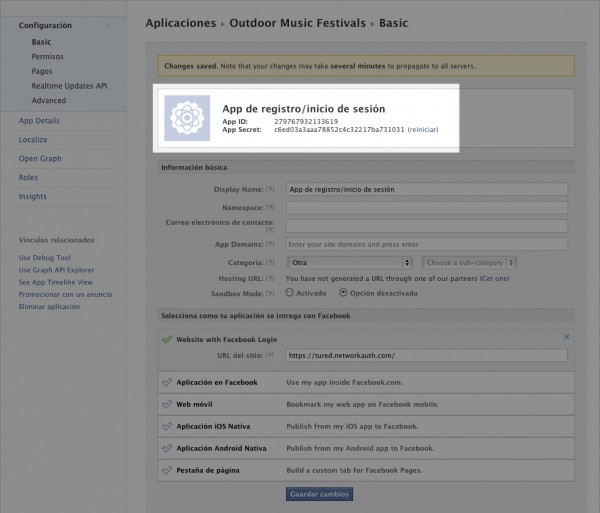Open the URL del sitio help [?] icon
Image resolution: width=600 pixels, height=513 pixels.
pos(269,355)
